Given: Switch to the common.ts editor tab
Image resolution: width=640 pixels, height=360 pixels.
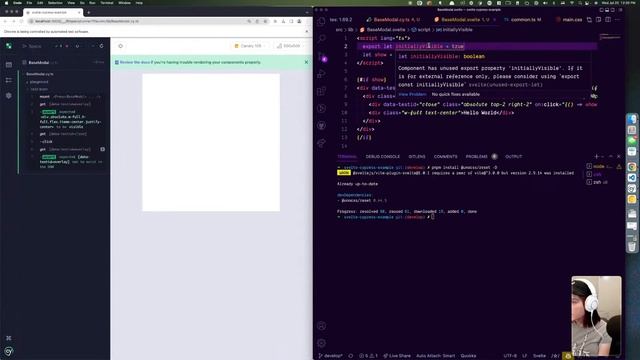Looking at the screenshot, I should [x=523, y=20].
